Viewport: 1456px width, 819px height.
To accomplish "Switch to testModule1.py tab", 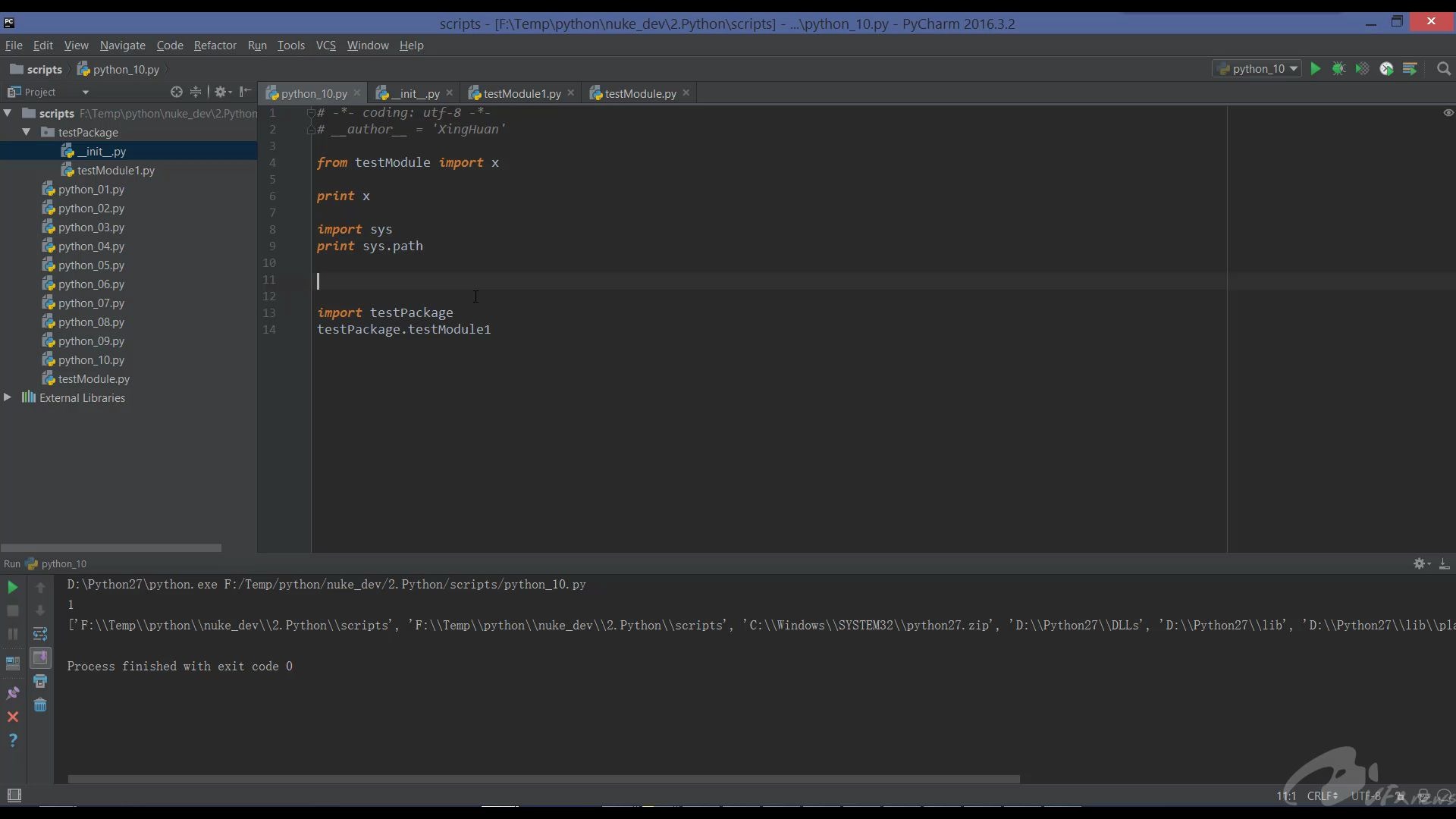I will [522, 93].
